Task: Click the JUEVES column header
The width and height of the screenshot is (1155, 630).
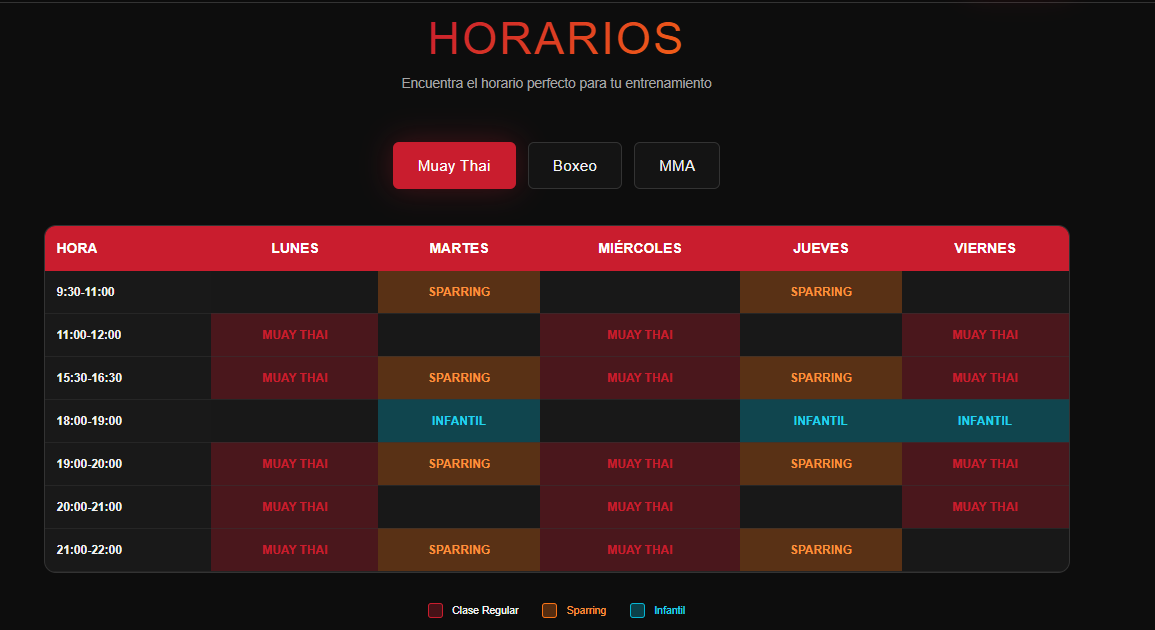Action: tap(821, 248)
